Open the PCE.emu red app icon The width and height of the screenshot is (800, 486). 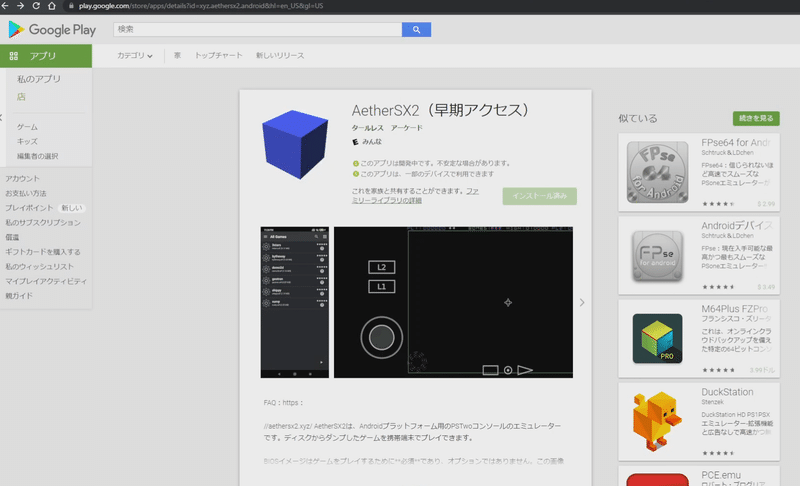(x=657, y=479)
